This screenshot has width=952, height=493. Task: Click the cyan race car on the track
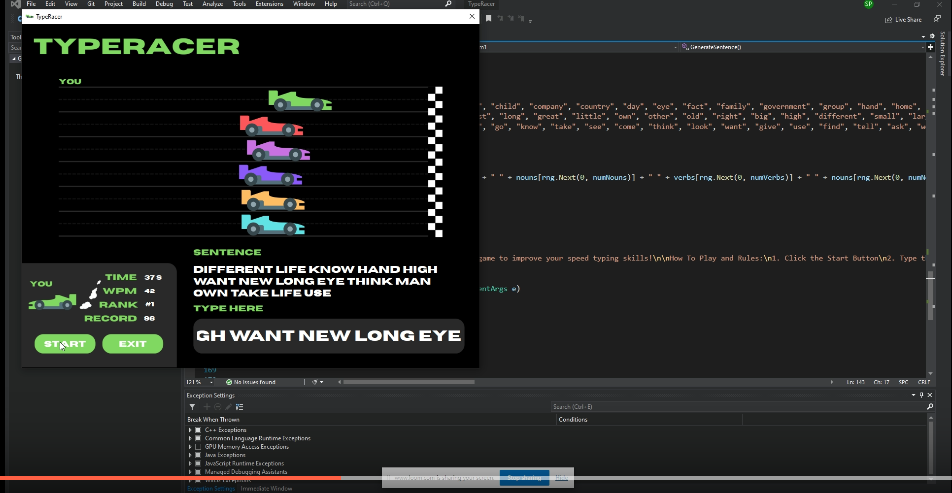tap(273, 225)
